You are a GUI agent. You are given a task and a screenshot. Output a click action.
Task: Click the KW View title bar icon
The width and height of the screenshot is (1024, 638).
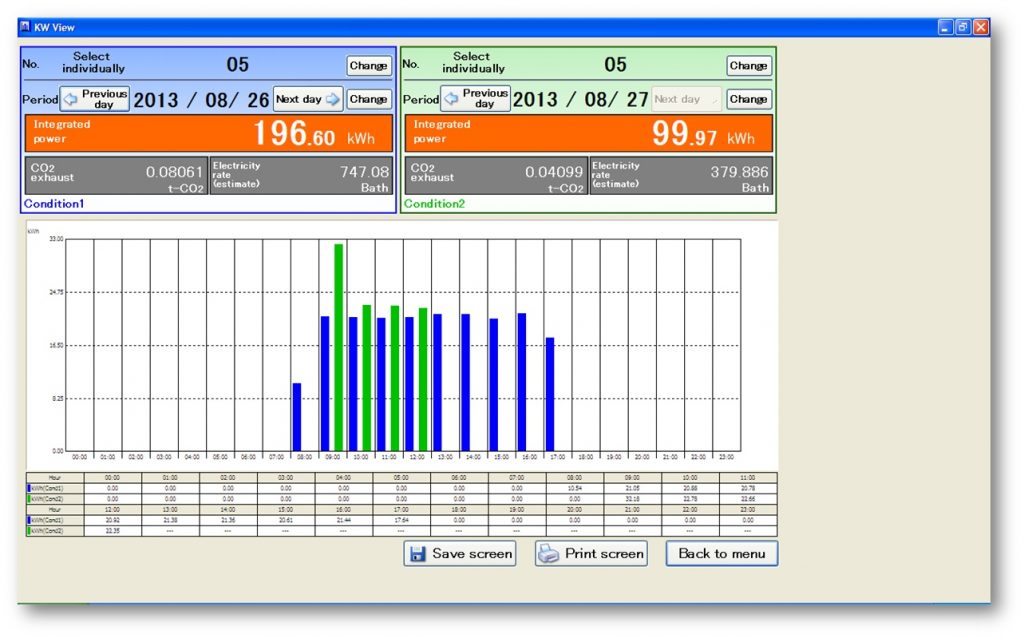click(25, 27)
